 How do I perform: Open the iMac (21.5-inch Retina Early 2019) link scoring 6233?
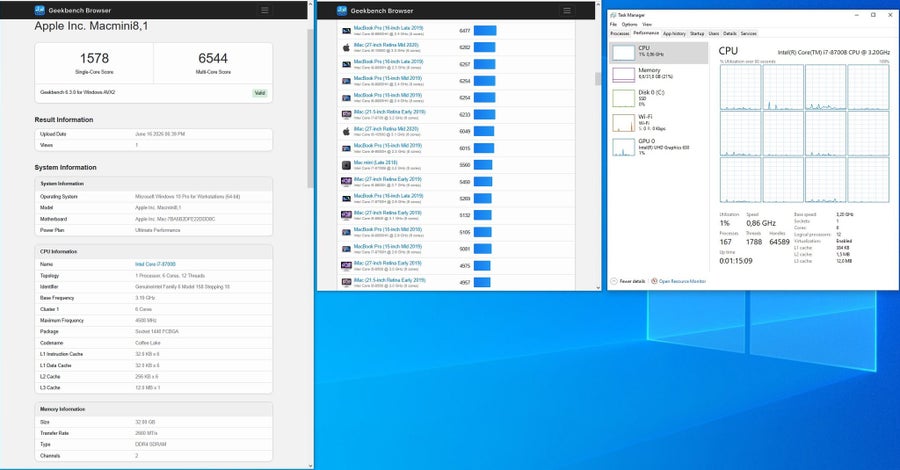tap(390, 112)
